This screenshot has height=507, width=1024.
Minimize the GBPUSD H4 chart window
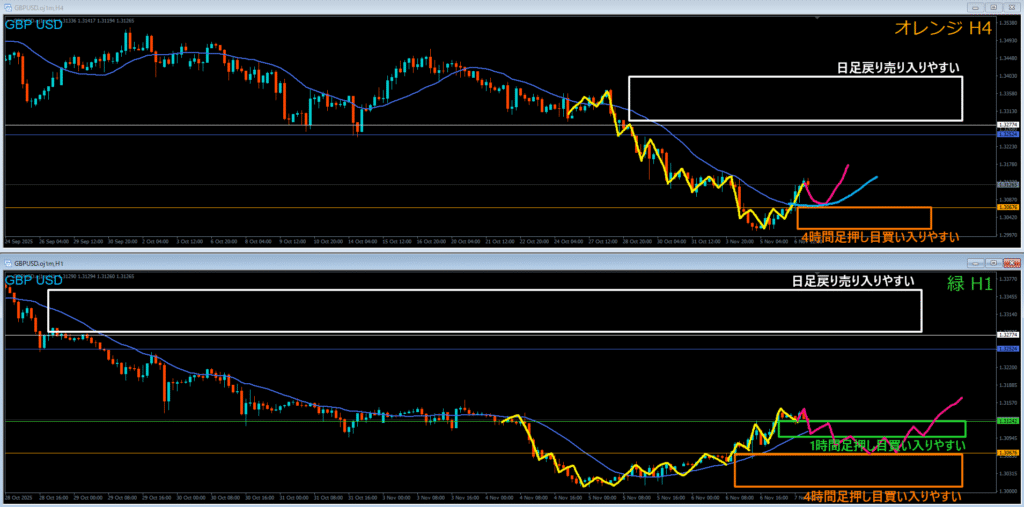978,7
